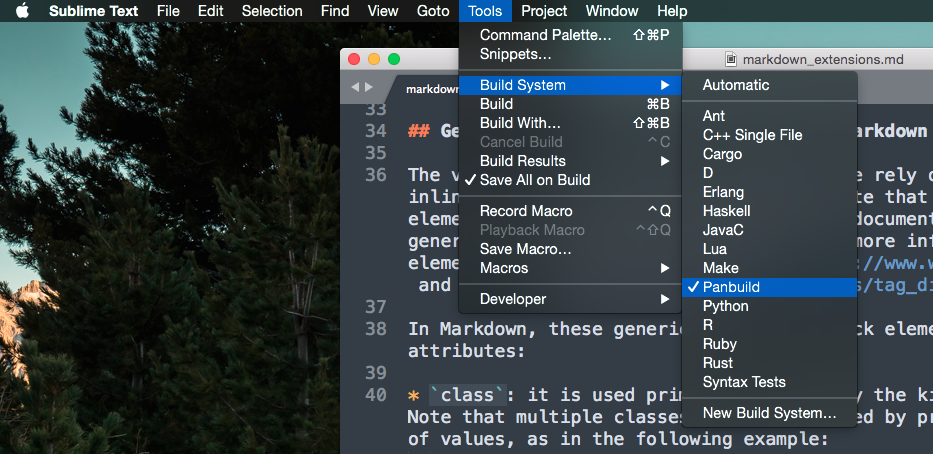Choose Command Palette… from Tools menu
The width and height of the screenshot is (933, 454).
click(x=570, y=35)
